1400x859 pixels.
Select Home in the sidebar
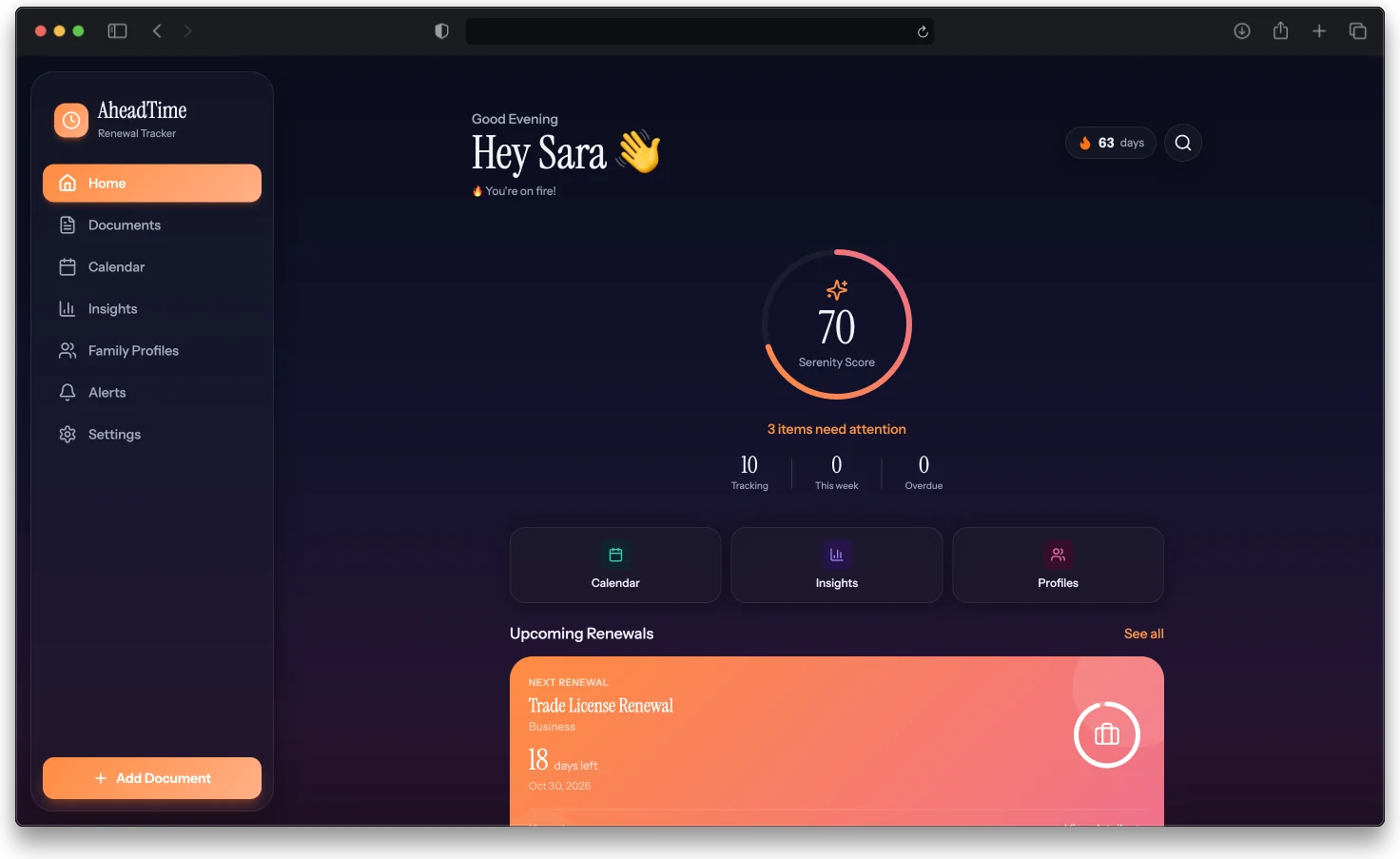(152, 184)
